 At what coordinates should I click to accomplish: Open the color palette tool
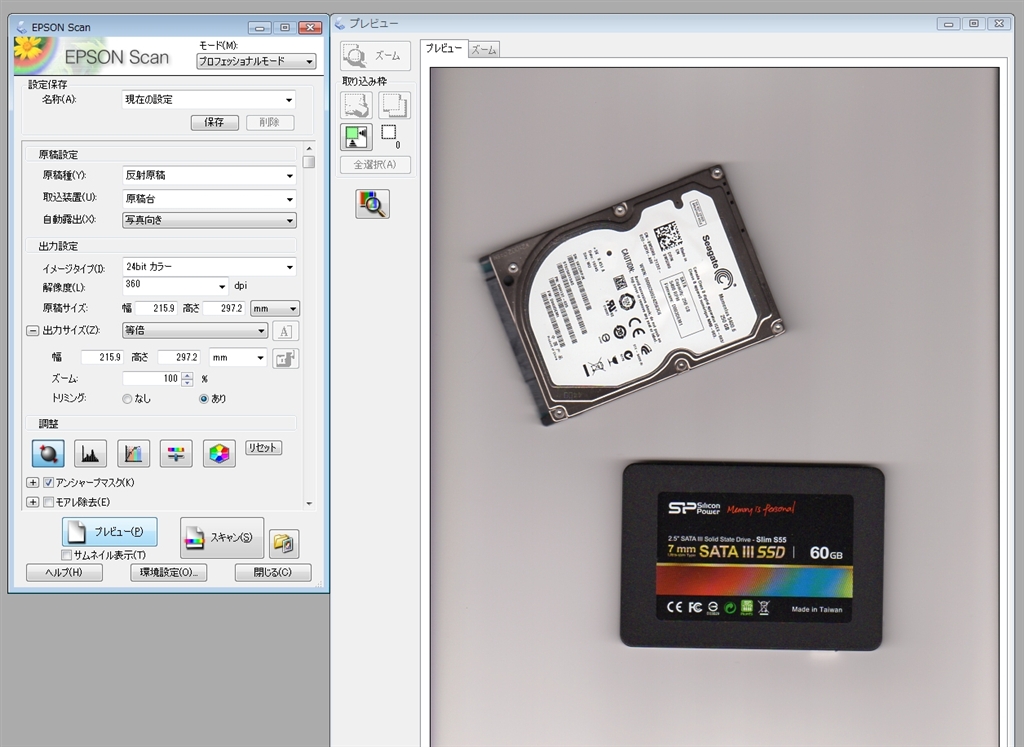click(219, 453)
